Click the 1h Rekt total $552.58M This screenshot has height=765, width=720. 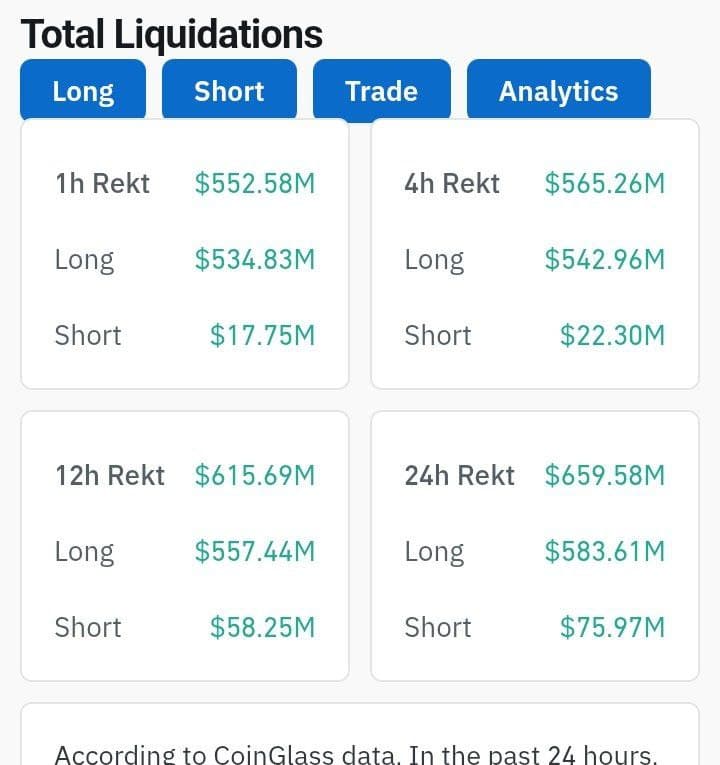[255, 184]
